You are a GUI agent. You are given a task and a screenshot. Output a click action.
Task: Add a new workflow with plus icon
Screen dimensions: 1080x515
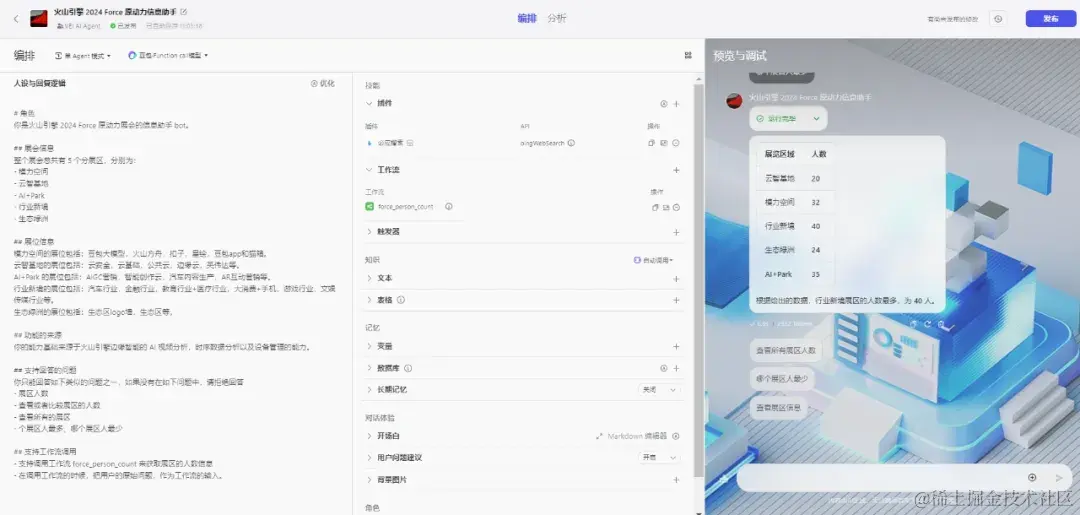point(676,170)
